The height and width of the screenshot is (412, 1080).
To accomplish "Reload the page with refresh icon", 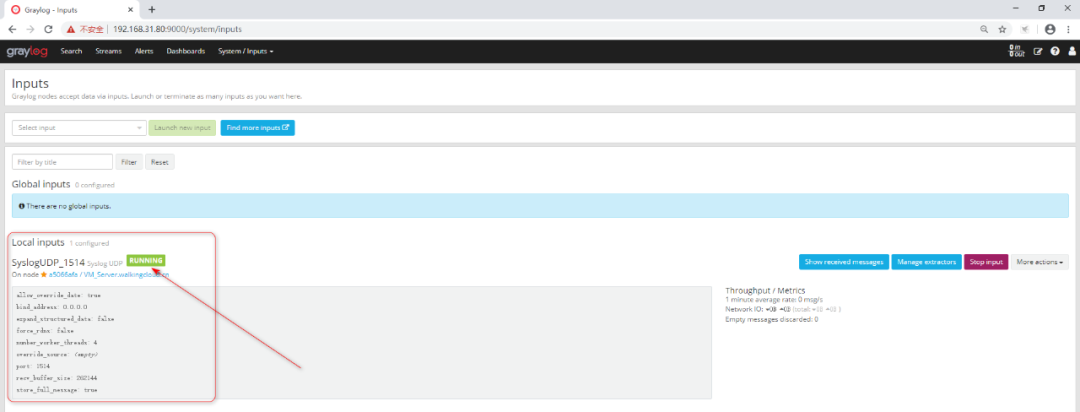I will [x=48, y=30].
